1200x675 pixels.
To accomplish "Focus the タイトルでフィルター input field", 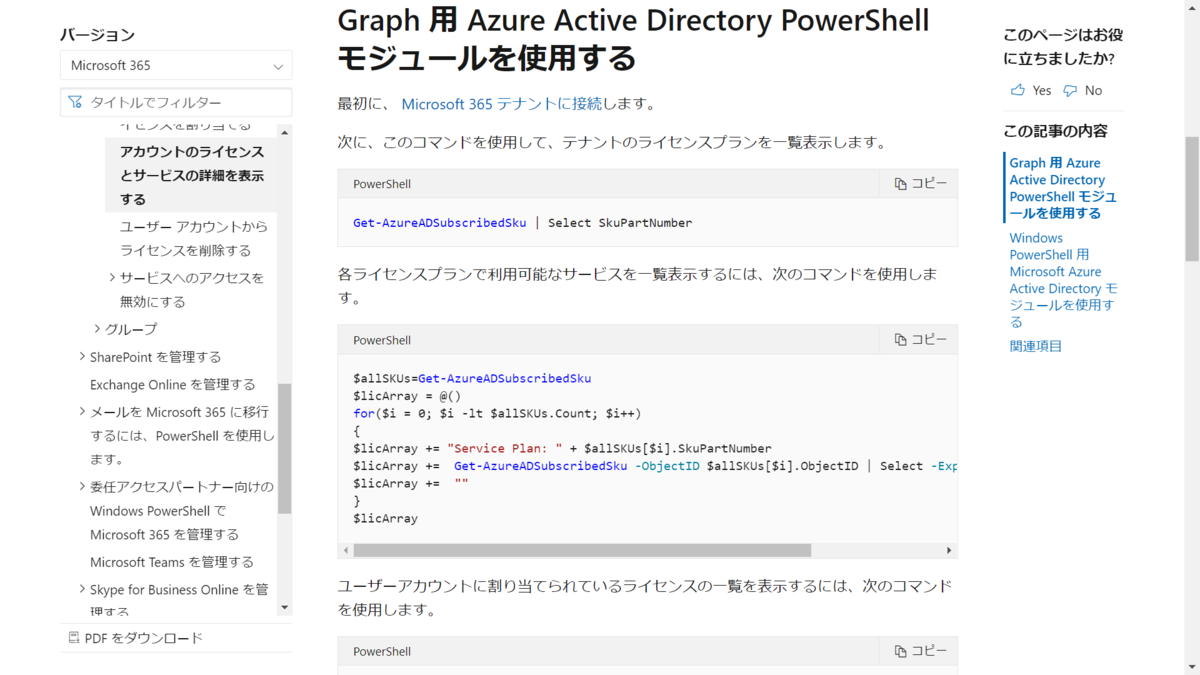I will tap(176, 102).
